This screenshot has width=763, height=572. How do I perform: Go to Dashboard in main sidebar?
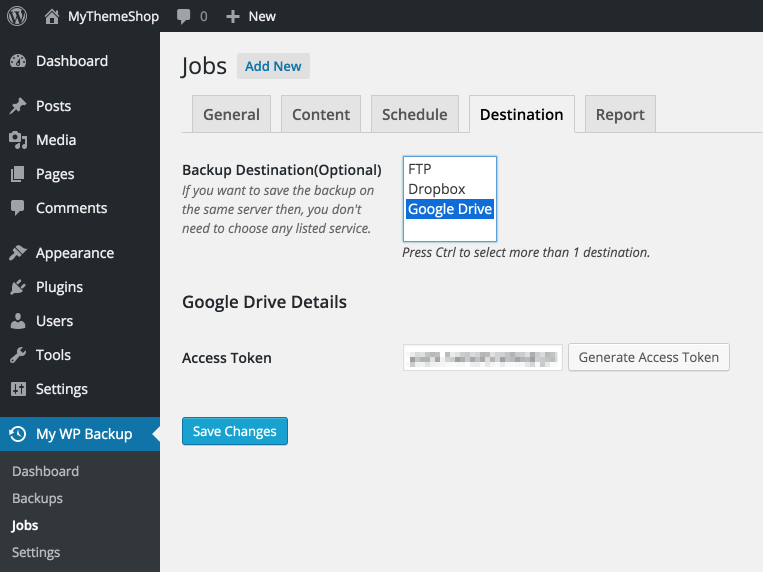point(72,61)
